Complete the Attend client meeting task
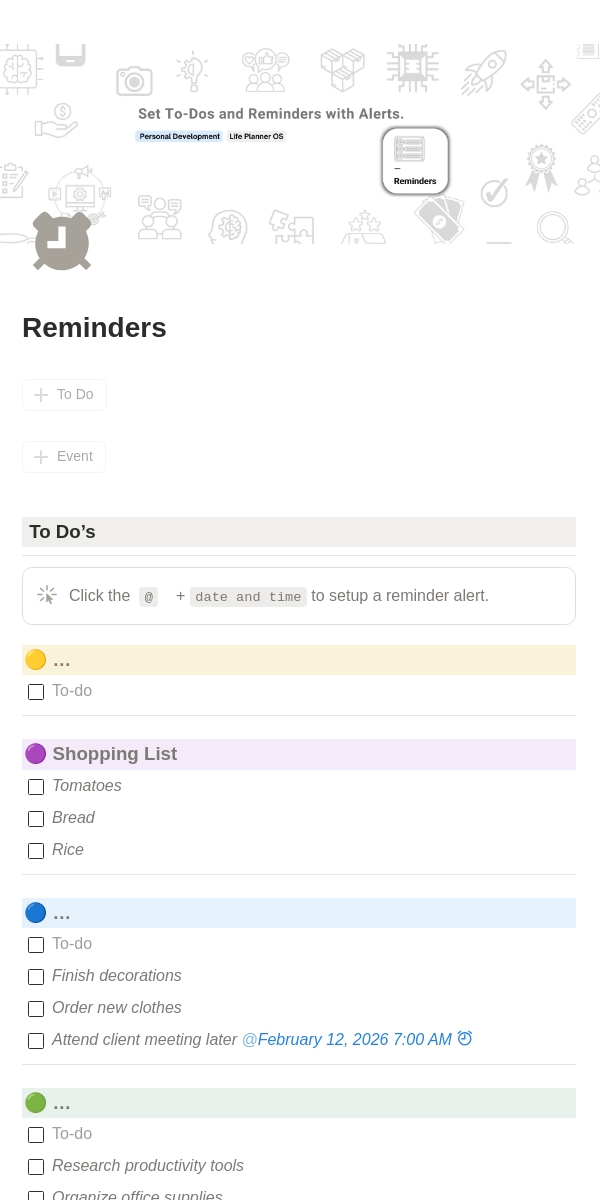 coord(36,1041)
